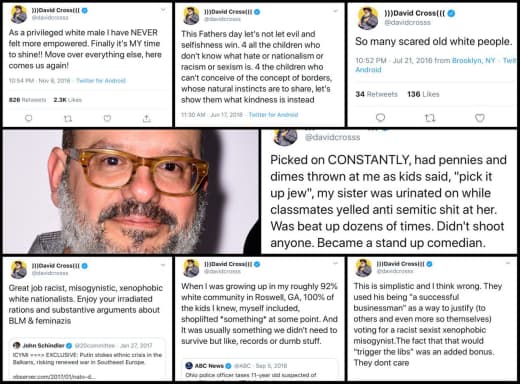The height and width of the screenshot is (384, 520).
Task: Open quoted ABC News tweet
Action: 260,369
